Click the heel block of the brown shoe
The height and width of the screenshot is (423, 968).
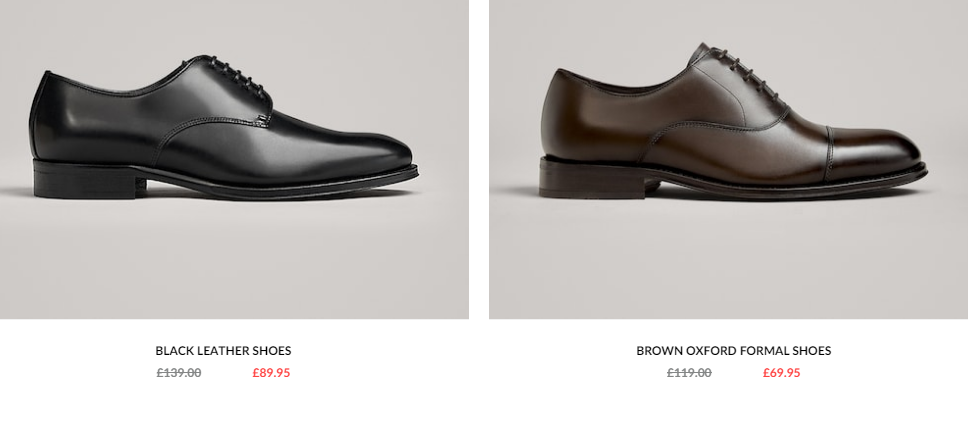click(593, 181)
